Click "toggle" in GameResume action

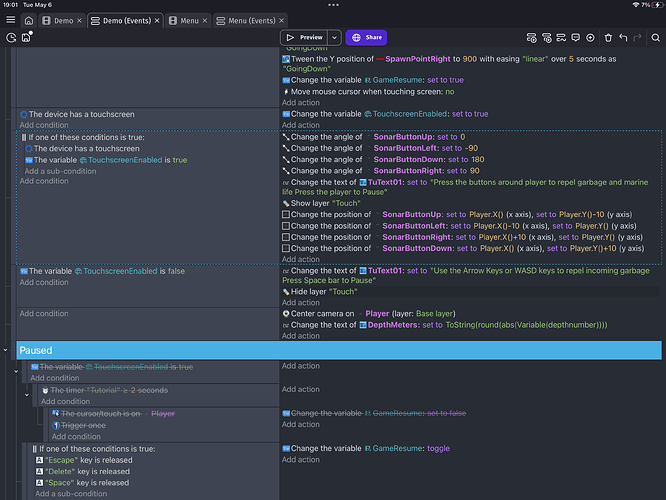438,449
